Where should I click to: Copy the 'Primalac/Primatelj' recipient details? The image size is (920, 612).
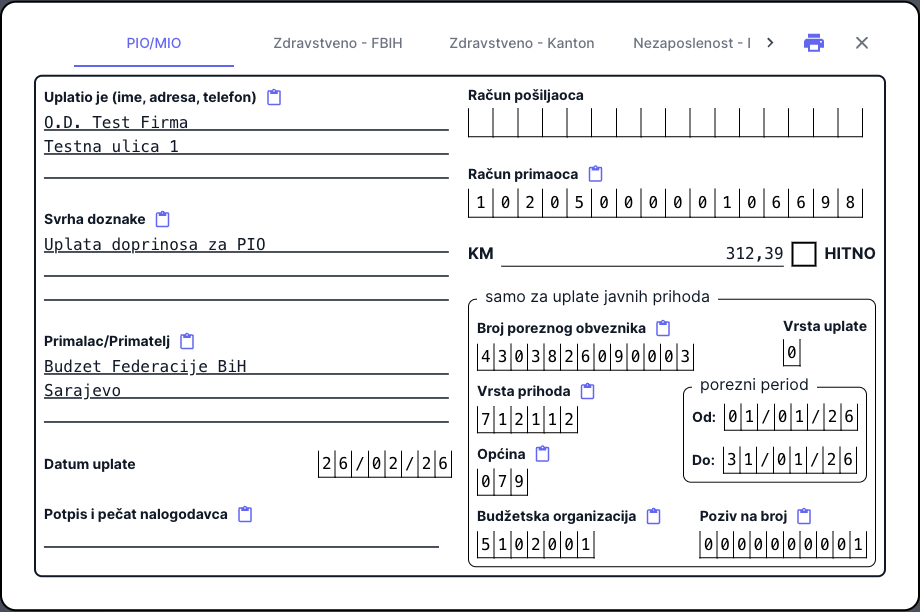point(187,341)
